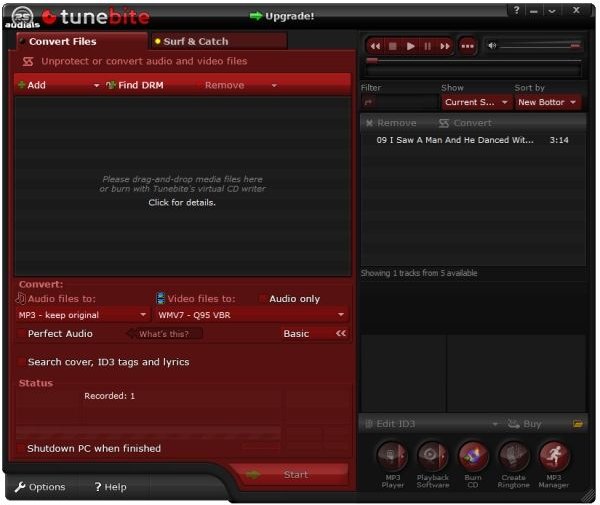Click Showing 1 tracks from 5 available
Image resolution: width=600 pixels, height=505 pixels.
(419, 273)
